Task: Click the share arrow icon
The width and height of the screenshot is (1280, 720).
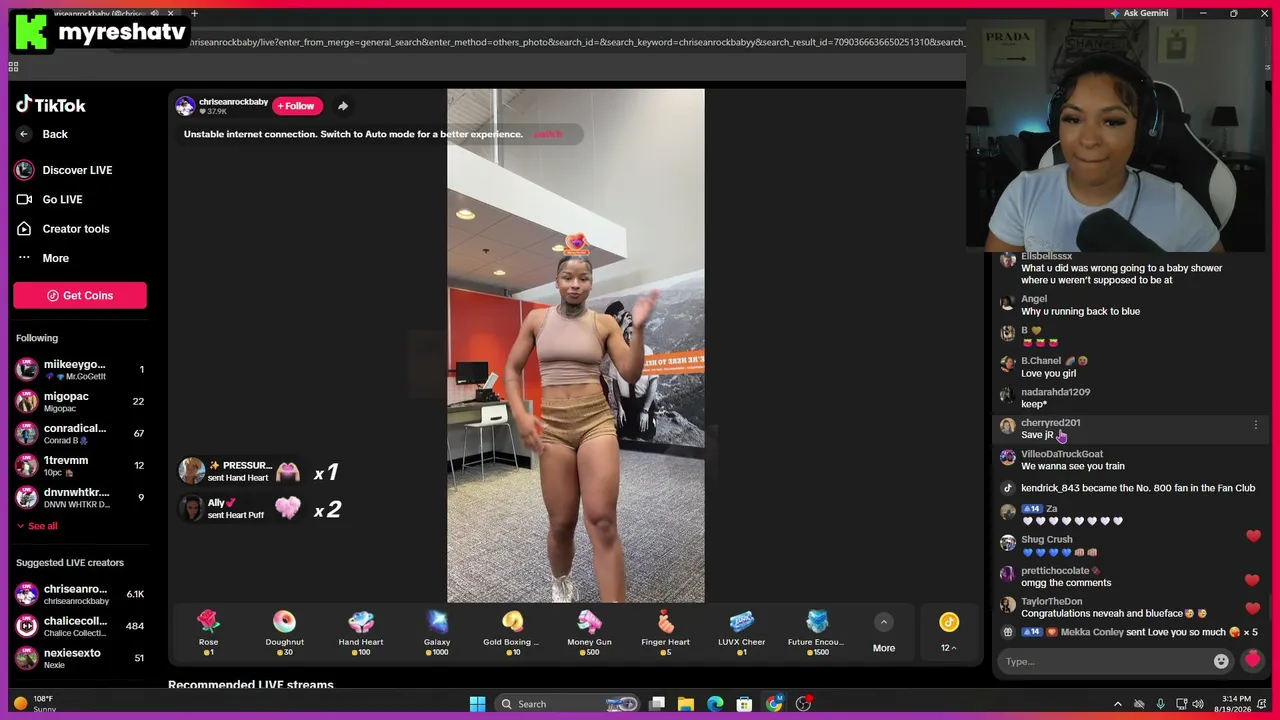Action: point(343,106)
